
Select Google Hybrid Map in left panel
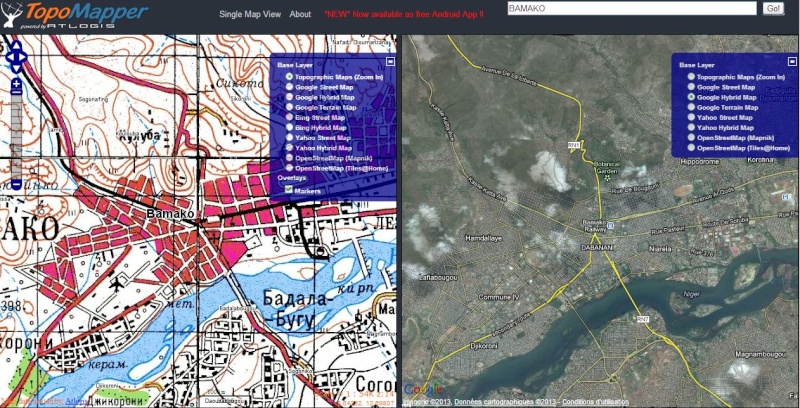point(289,97)
